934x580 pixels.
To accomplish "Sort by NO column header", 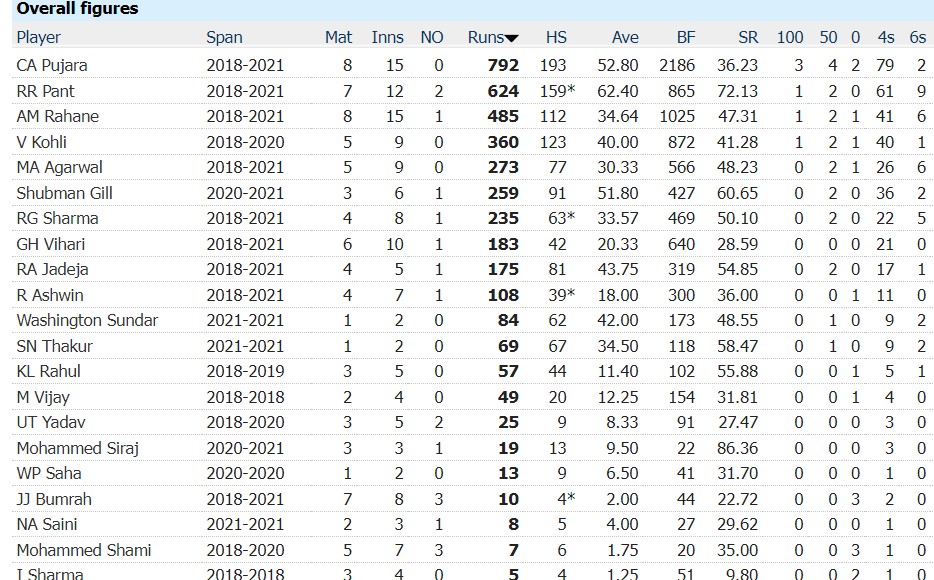I will pos(432,37).
